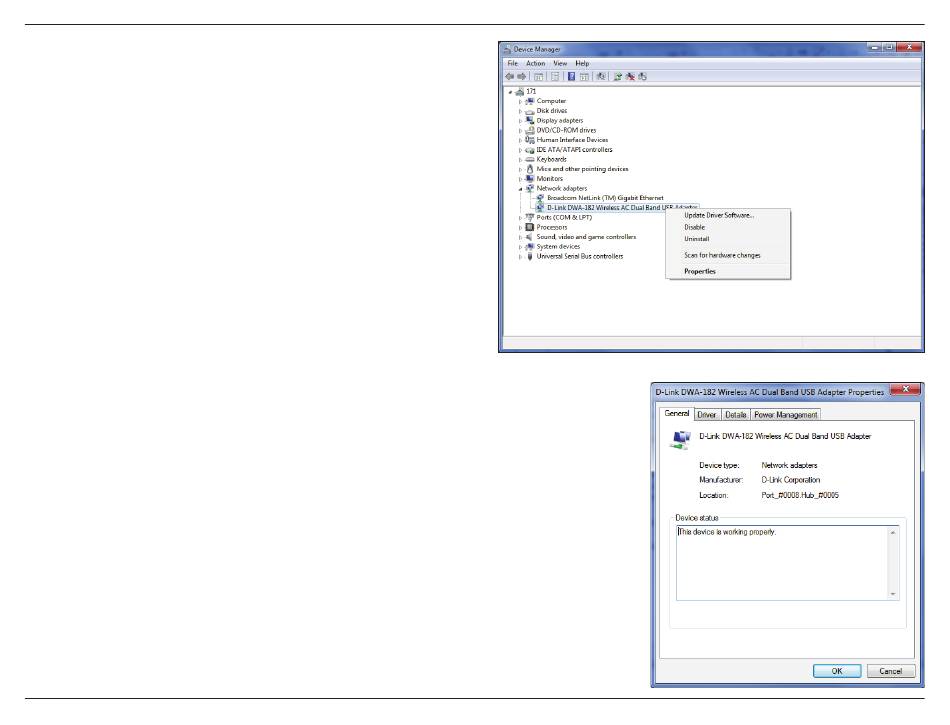Expand the Universal Serial Bus controllers node
950x725 pixels.
(520, 257)
